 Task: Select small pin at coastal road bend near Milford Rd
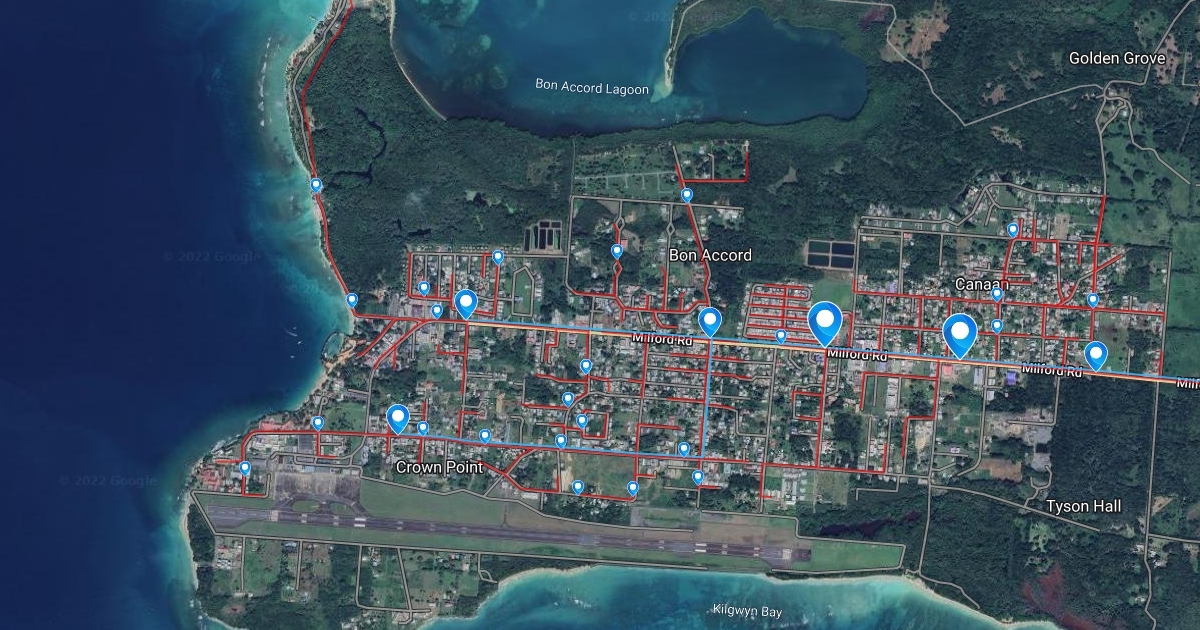352,299
